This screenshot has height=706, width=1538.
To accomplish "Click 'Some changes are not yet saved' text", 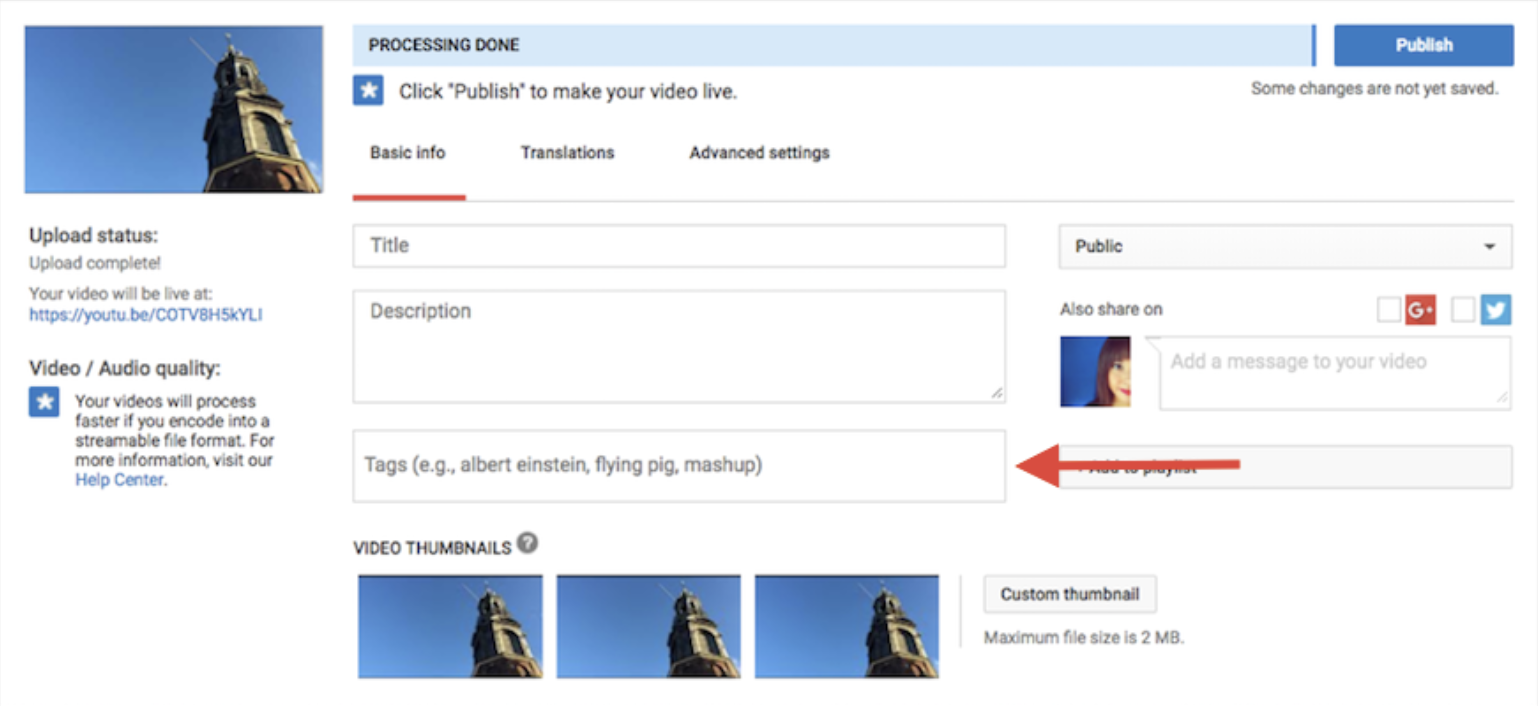I will (x=1374, y=89).
